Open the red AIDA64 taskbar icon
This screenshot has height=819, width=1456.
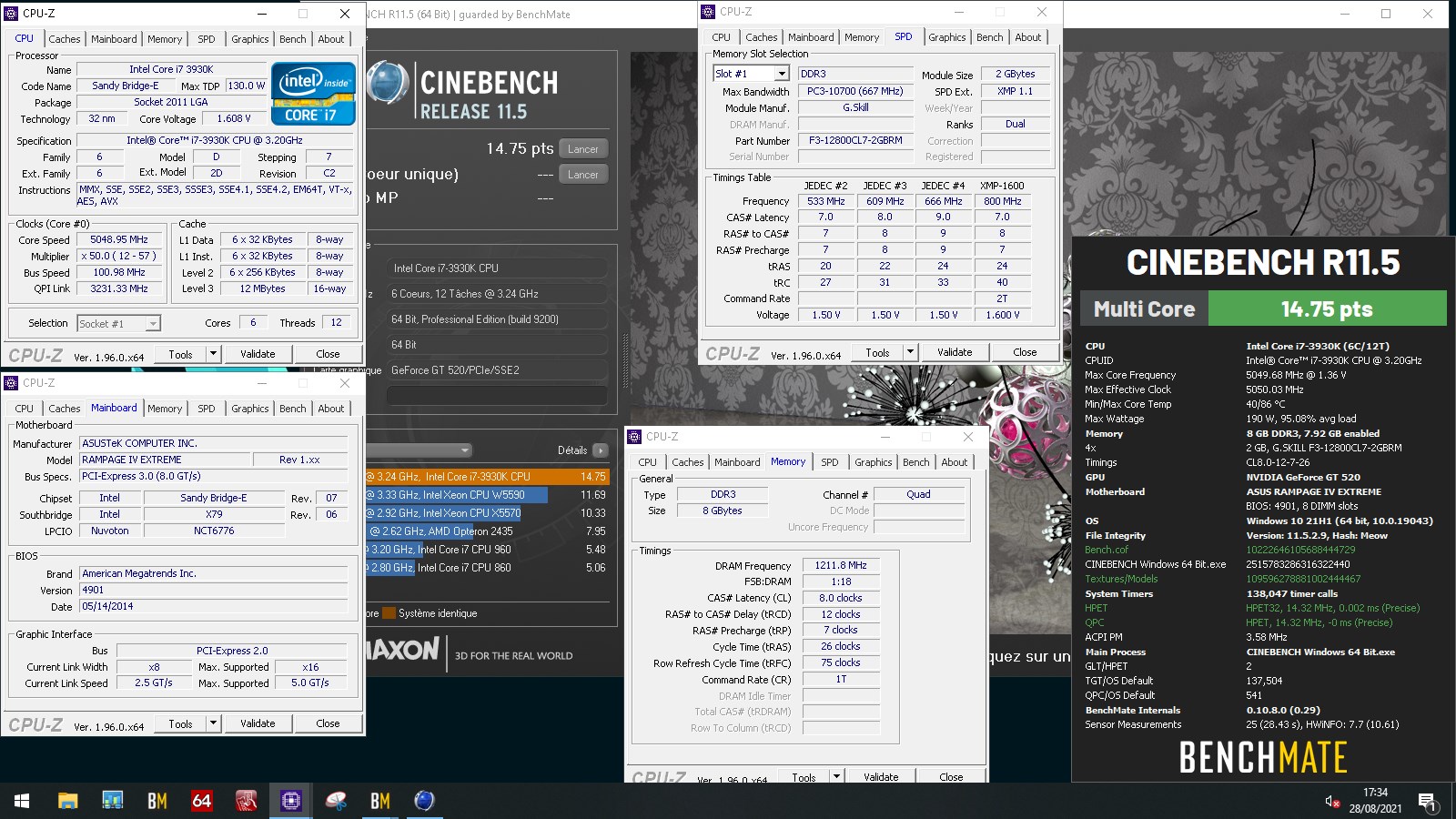coord(201,801)
